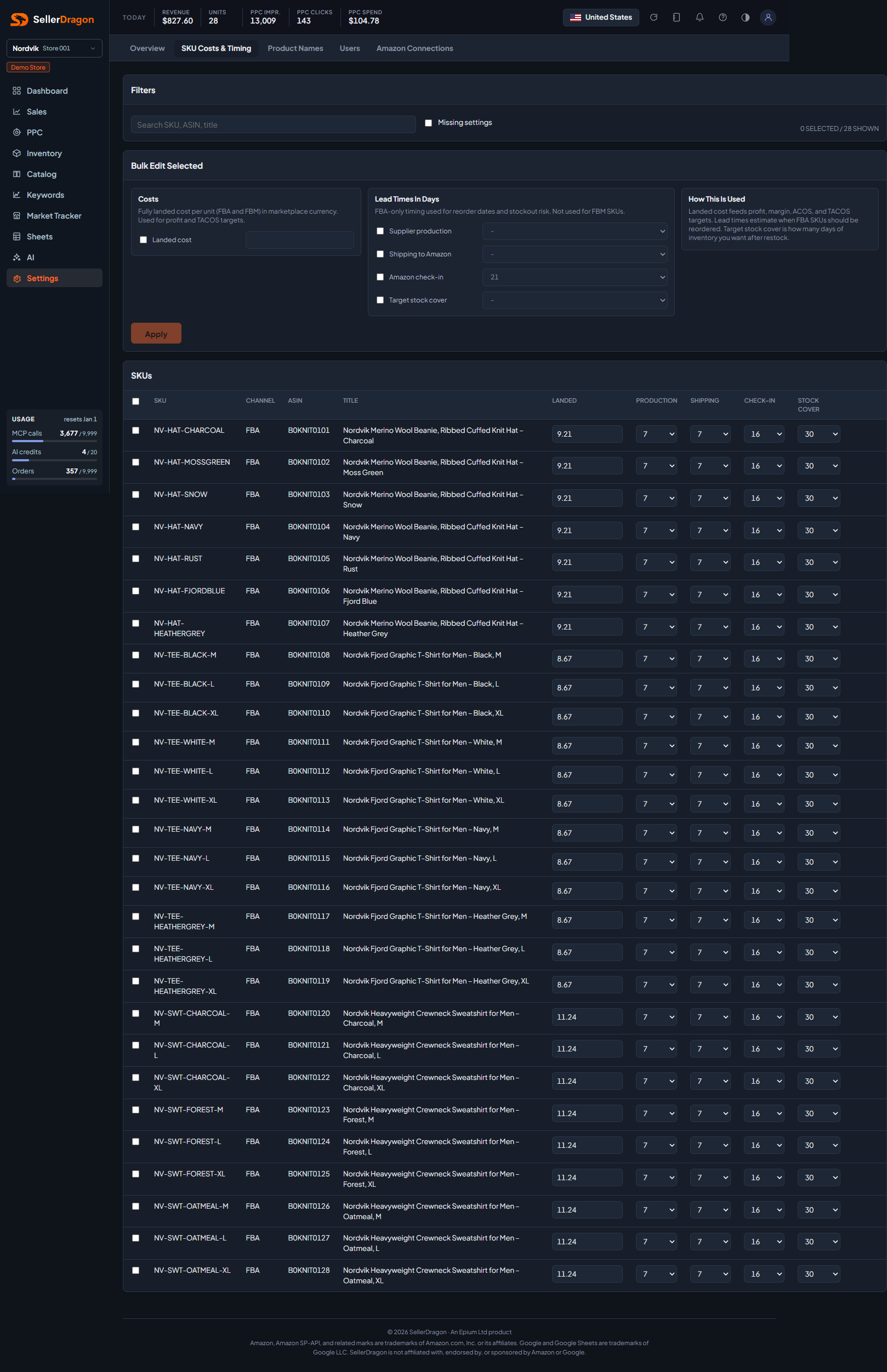Screen dimensions: 887x1372
Task: Open the United States marketplace dropdown
Action: [x=601, y=18]
